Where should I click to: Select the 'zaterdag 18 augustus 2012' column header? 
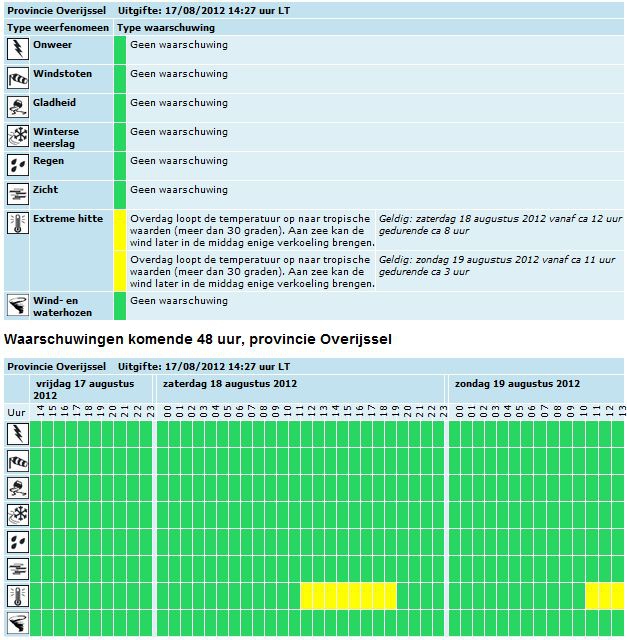(x=230, y=384)
